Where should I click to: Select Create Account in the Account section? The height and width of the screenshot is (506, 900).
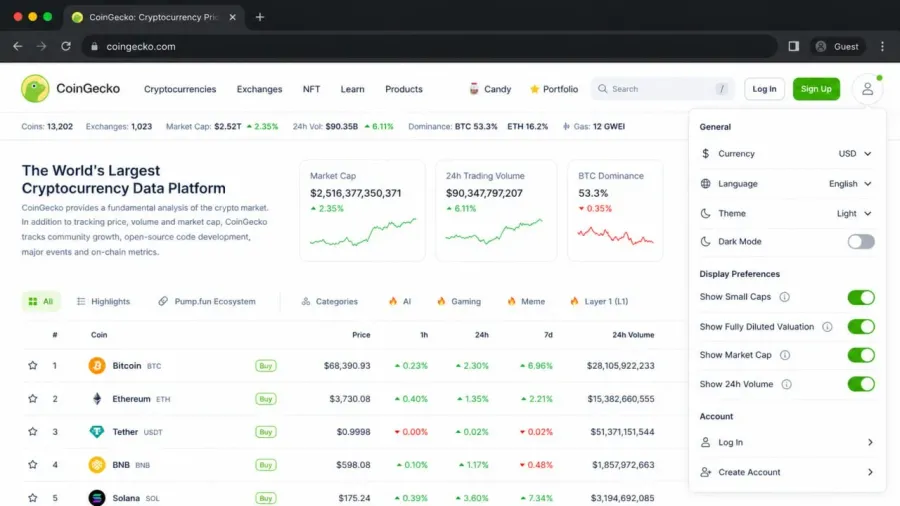pos(787,472)
